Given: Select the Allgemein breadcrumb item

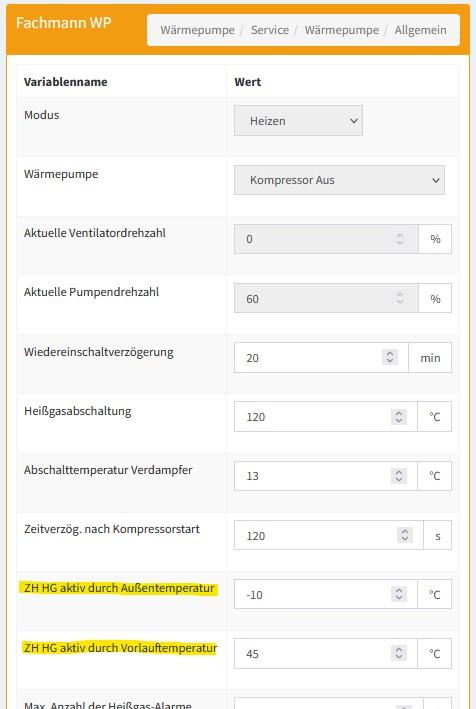Looking at the screenshot, I should (x=420, y=30).
